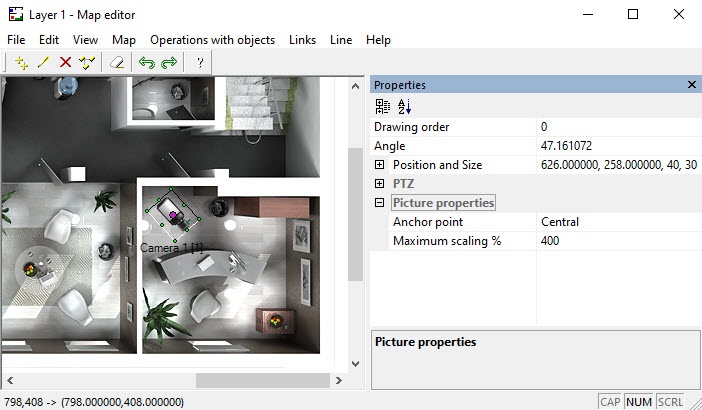This screenshot has width=702, height=410.
Task: Select Camera 1 icon on the map
Action: pyautogui.click(x=173, y=215)
